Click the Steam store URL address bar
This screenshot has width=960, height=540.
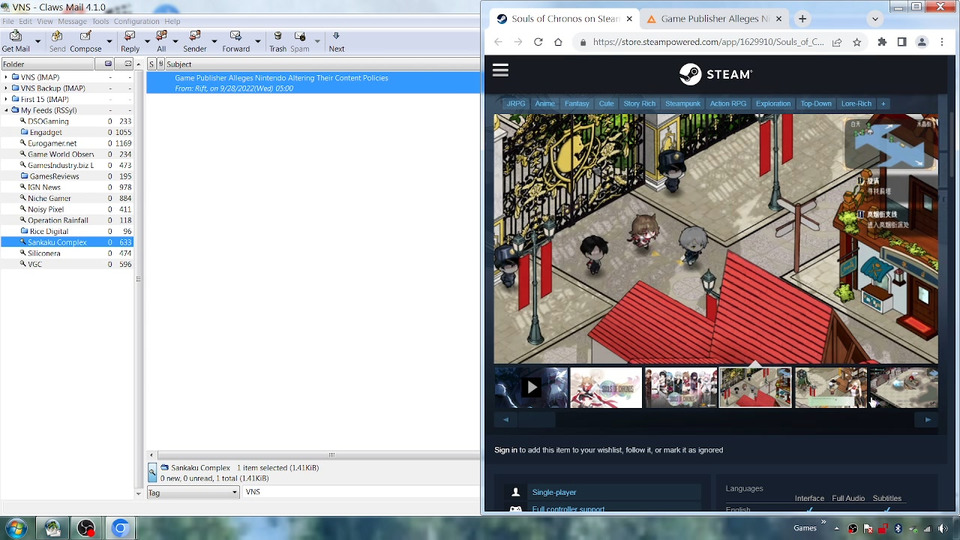click(x=708, y=42)
